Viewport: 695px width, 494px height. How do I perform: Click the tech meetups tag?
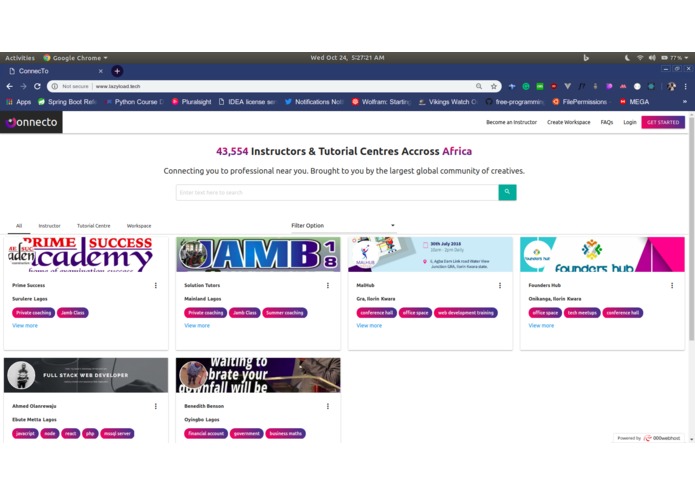tap(582, 313)
